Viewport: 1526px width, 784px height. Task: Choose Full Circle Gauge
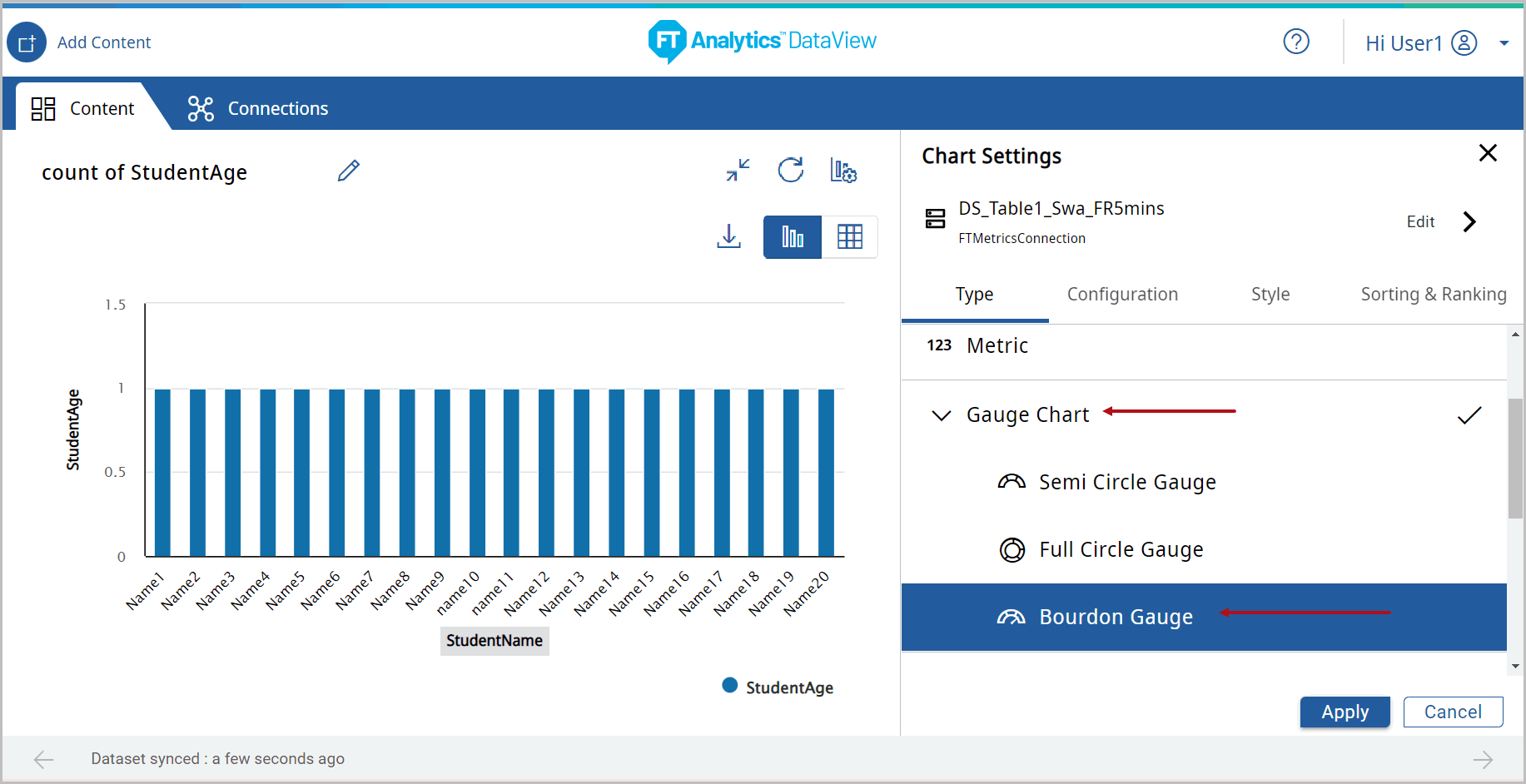pos(1204,550)
